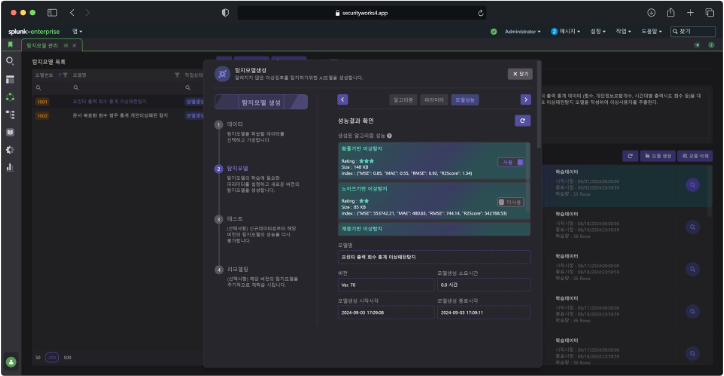724x376 pixels.
Task: Open the gear settings icon in sidebar
Action: pos(10,150)
